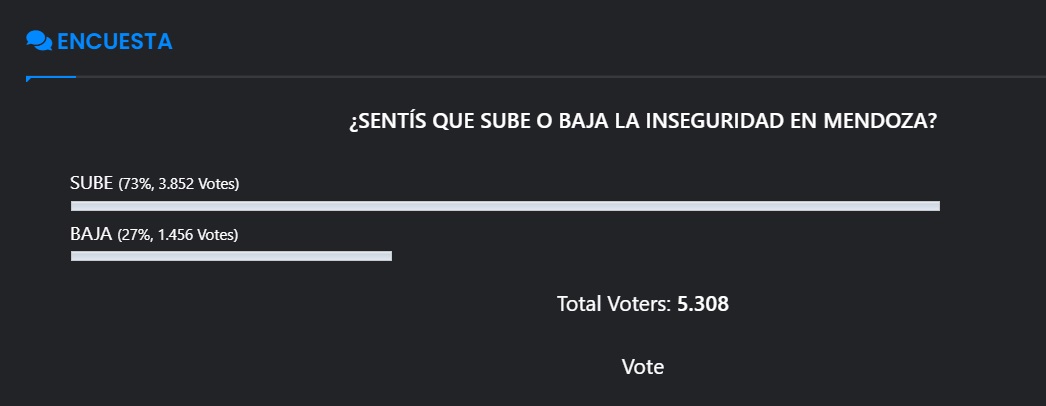Select the SUBE option label

pyautogui.click(x=91, y=183)
